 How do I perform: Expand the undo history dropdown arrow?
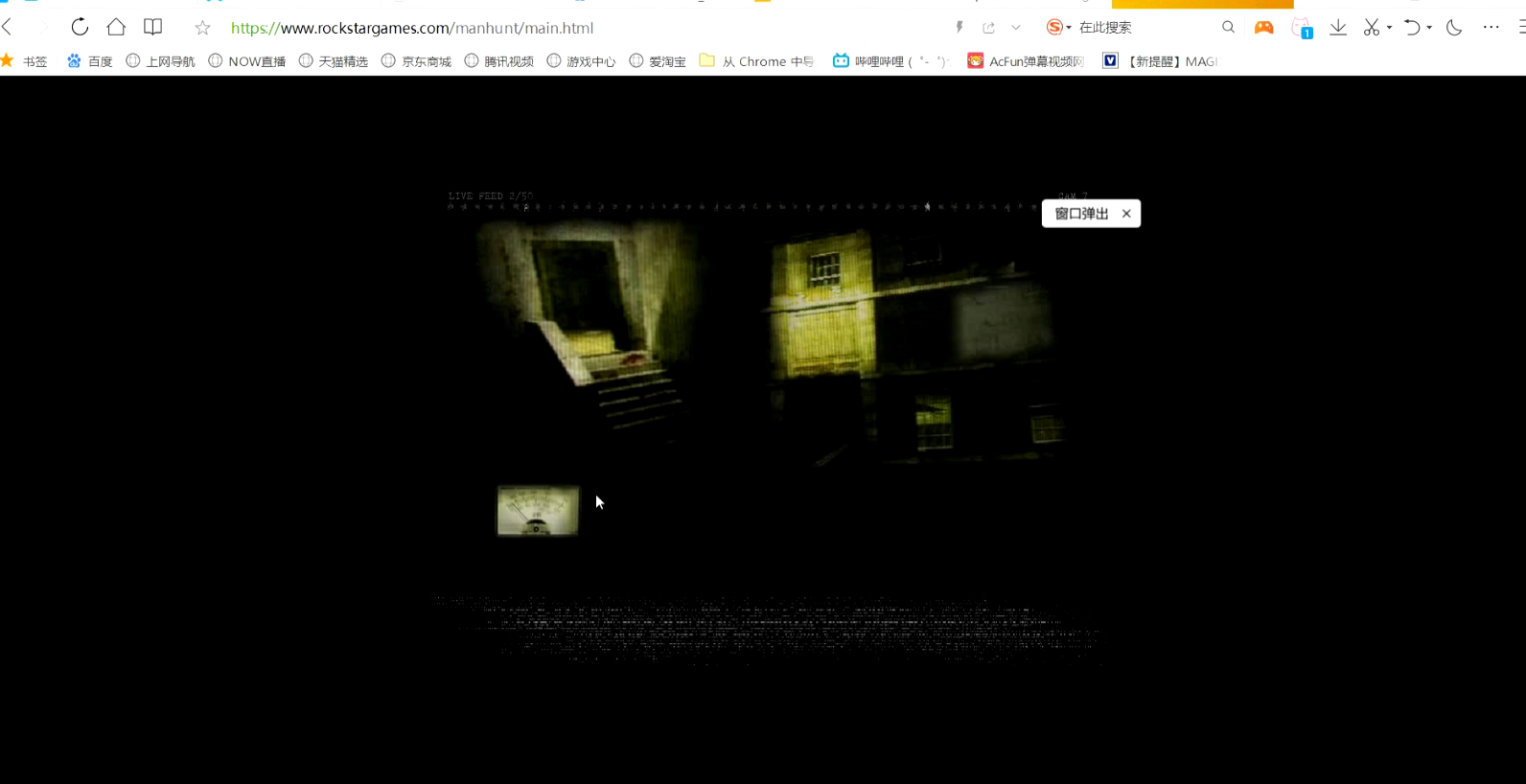point(1429,28)
